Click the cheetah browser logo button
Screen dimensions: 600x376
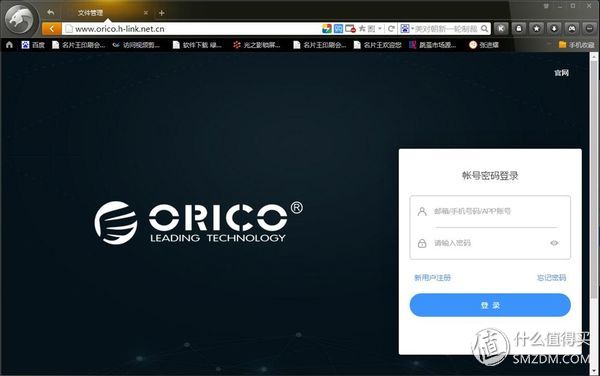coord(21,20)
